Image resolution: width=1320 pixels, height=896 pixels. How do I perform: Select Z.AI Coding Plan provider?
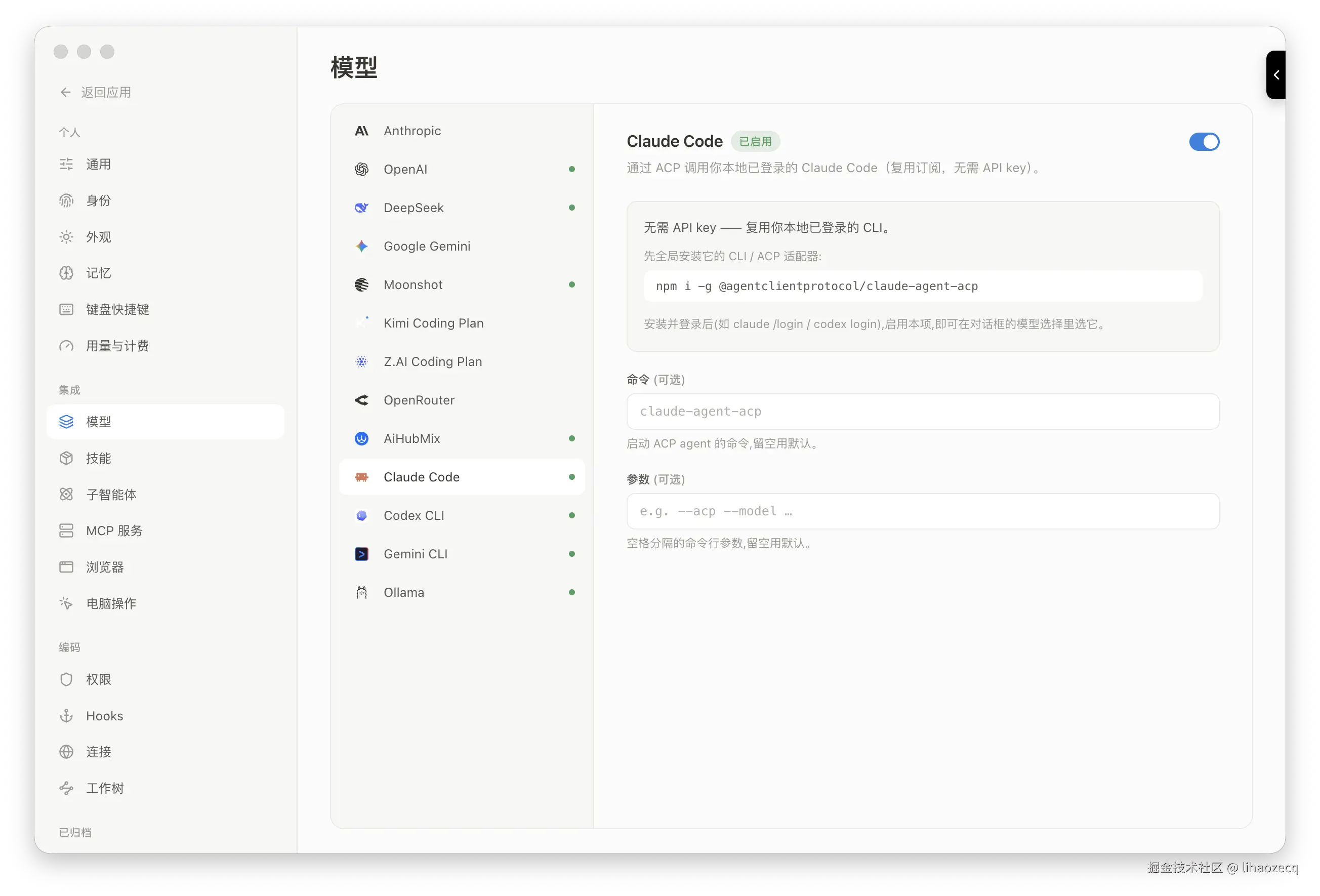point(462,362)
